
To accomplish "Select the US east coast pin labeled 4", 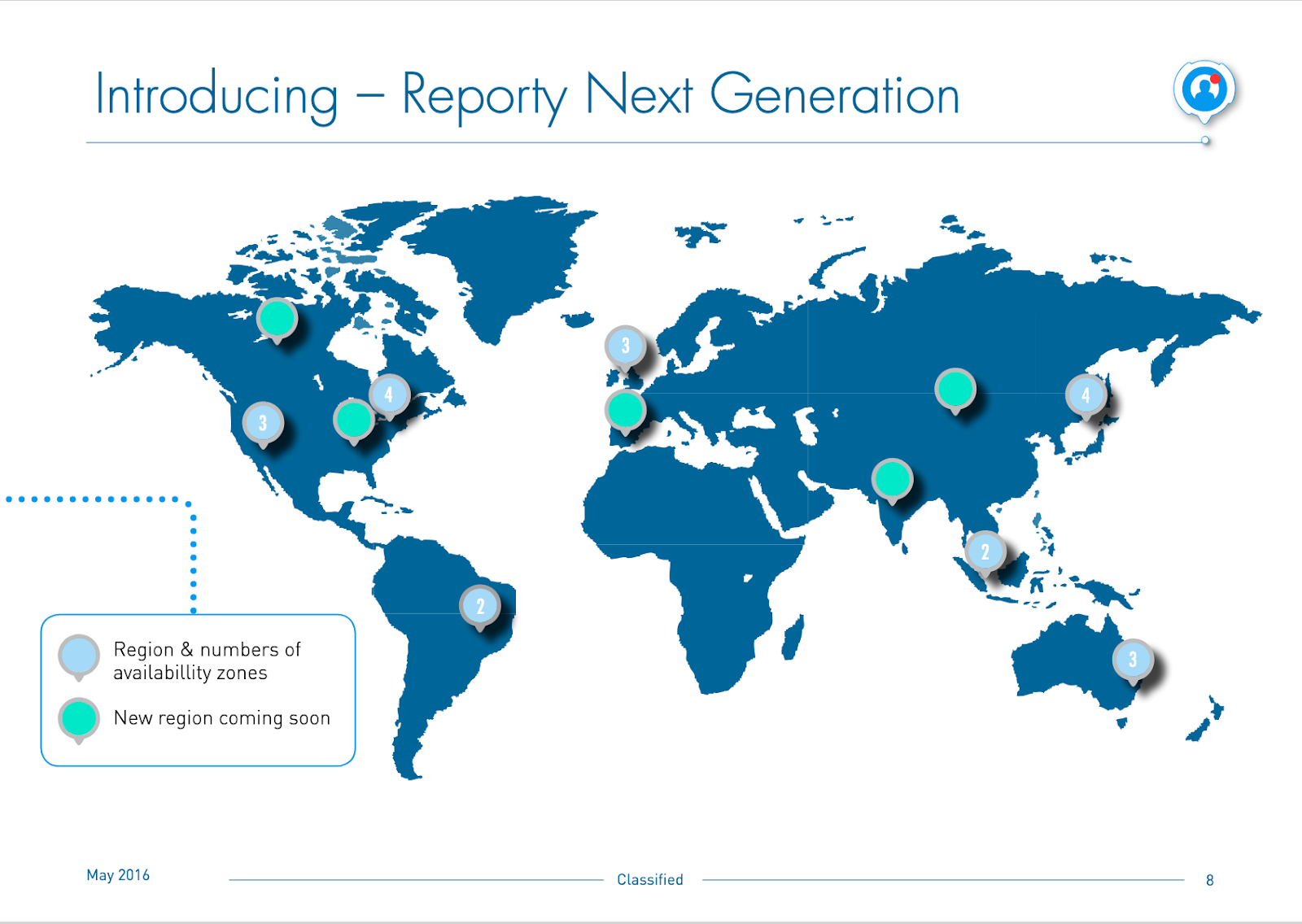I will coord(389,397).
